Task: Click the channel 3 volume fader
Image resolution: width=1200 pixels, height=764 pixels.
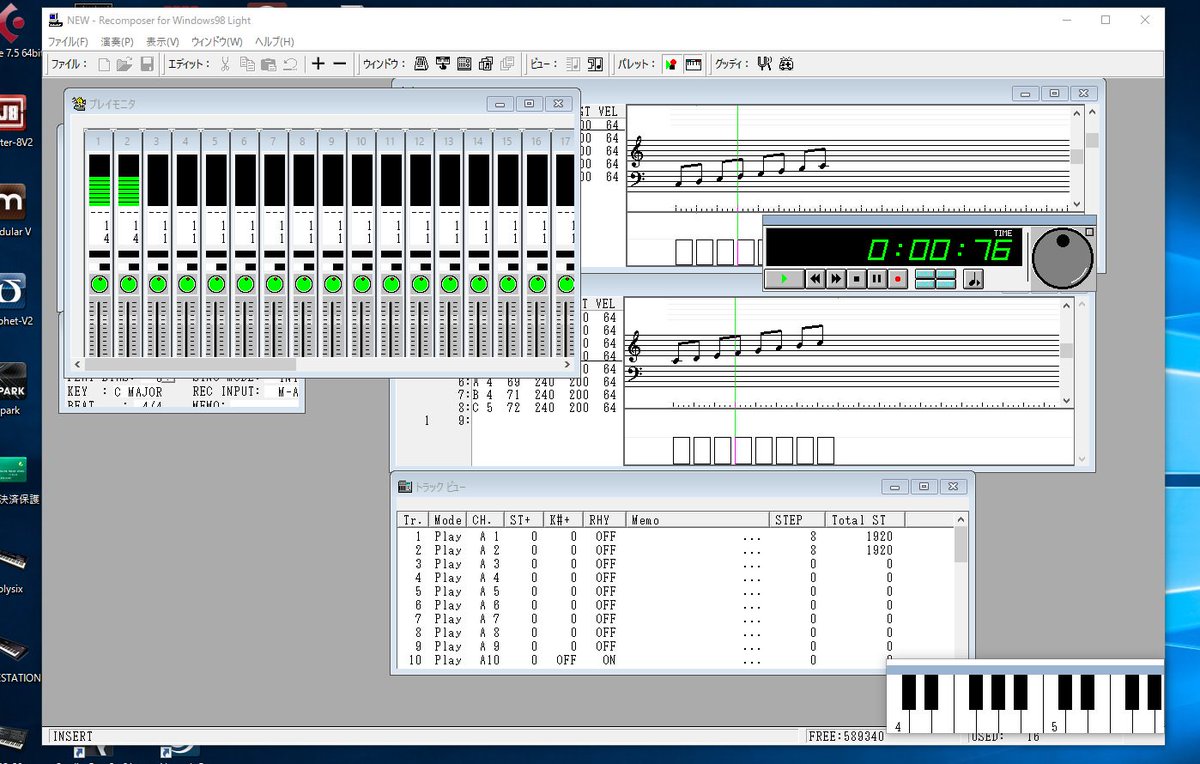Action: pos(157,327)
